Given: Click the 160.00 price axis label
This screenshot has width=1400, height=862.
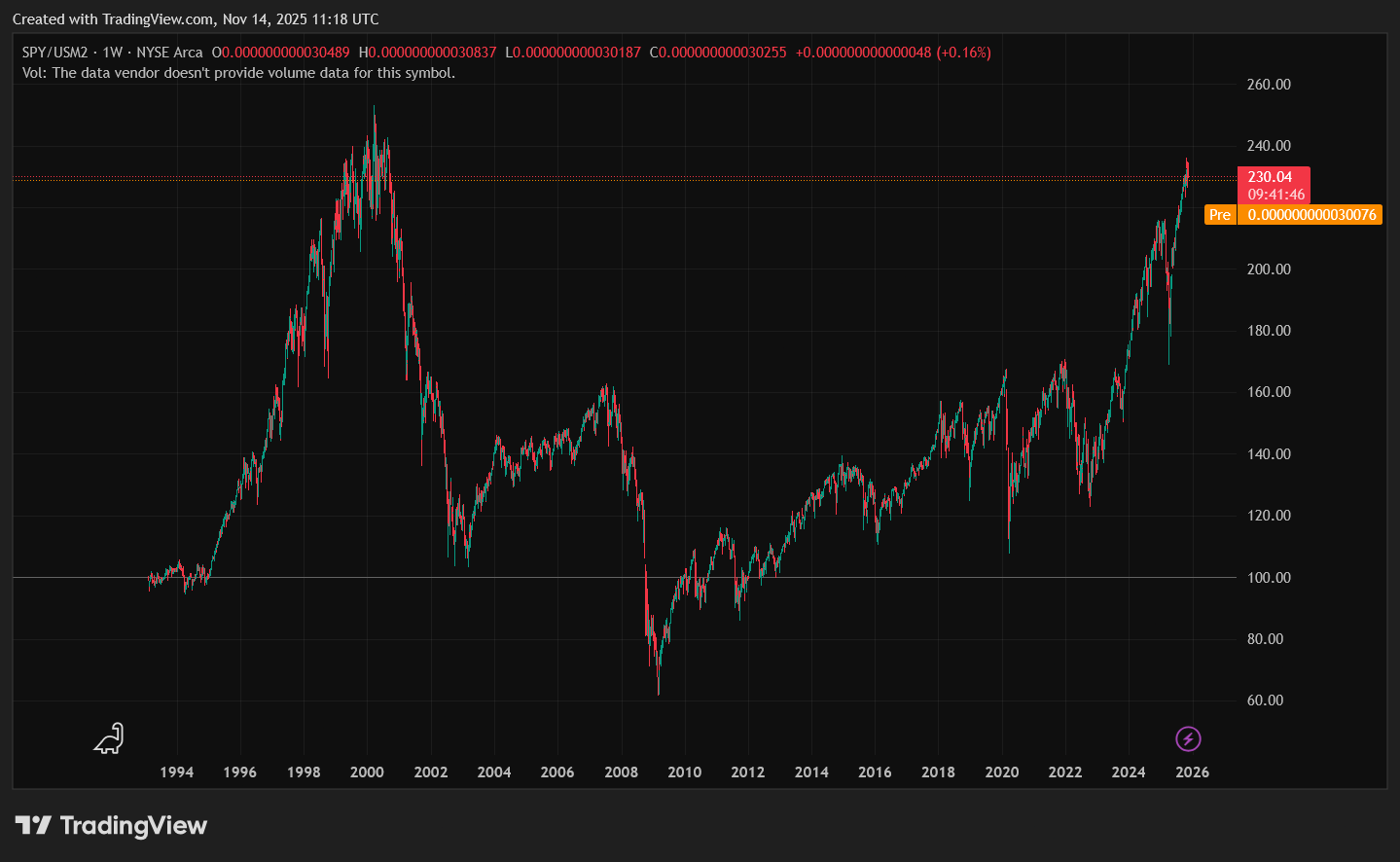Looking at the screenshot, I should coord(1269,392).
